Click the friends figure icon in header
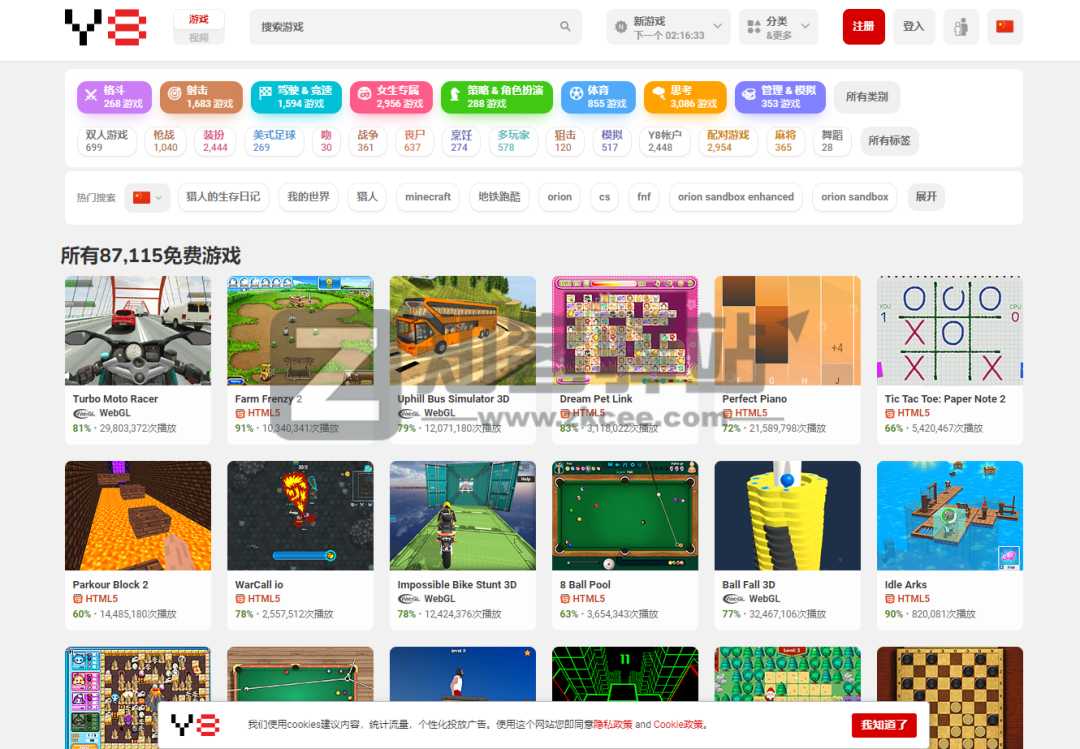The height and width of the screenshot is (749, 1080). point(961,27)
